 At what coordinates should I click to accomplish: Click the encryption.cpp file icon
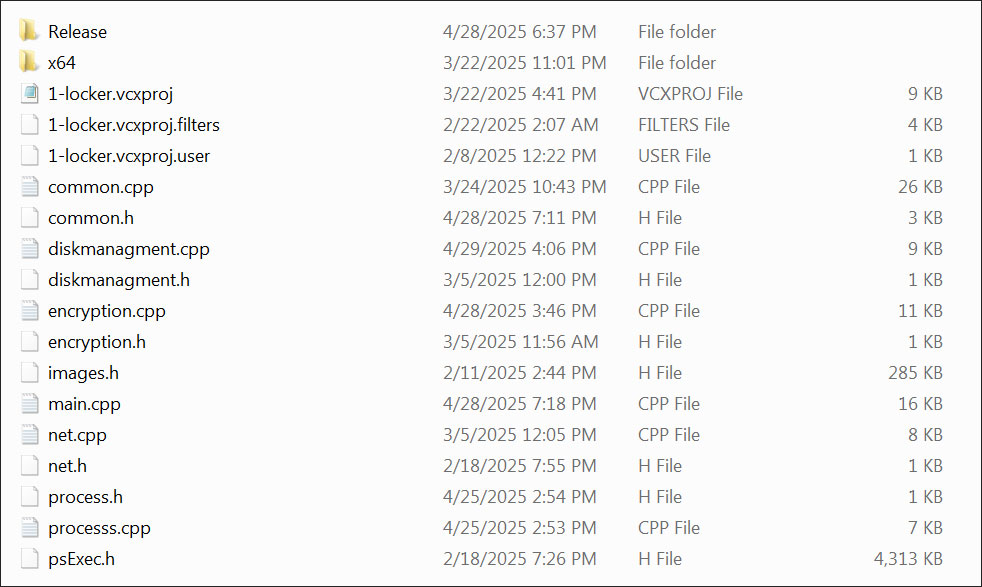click(29, 311)
